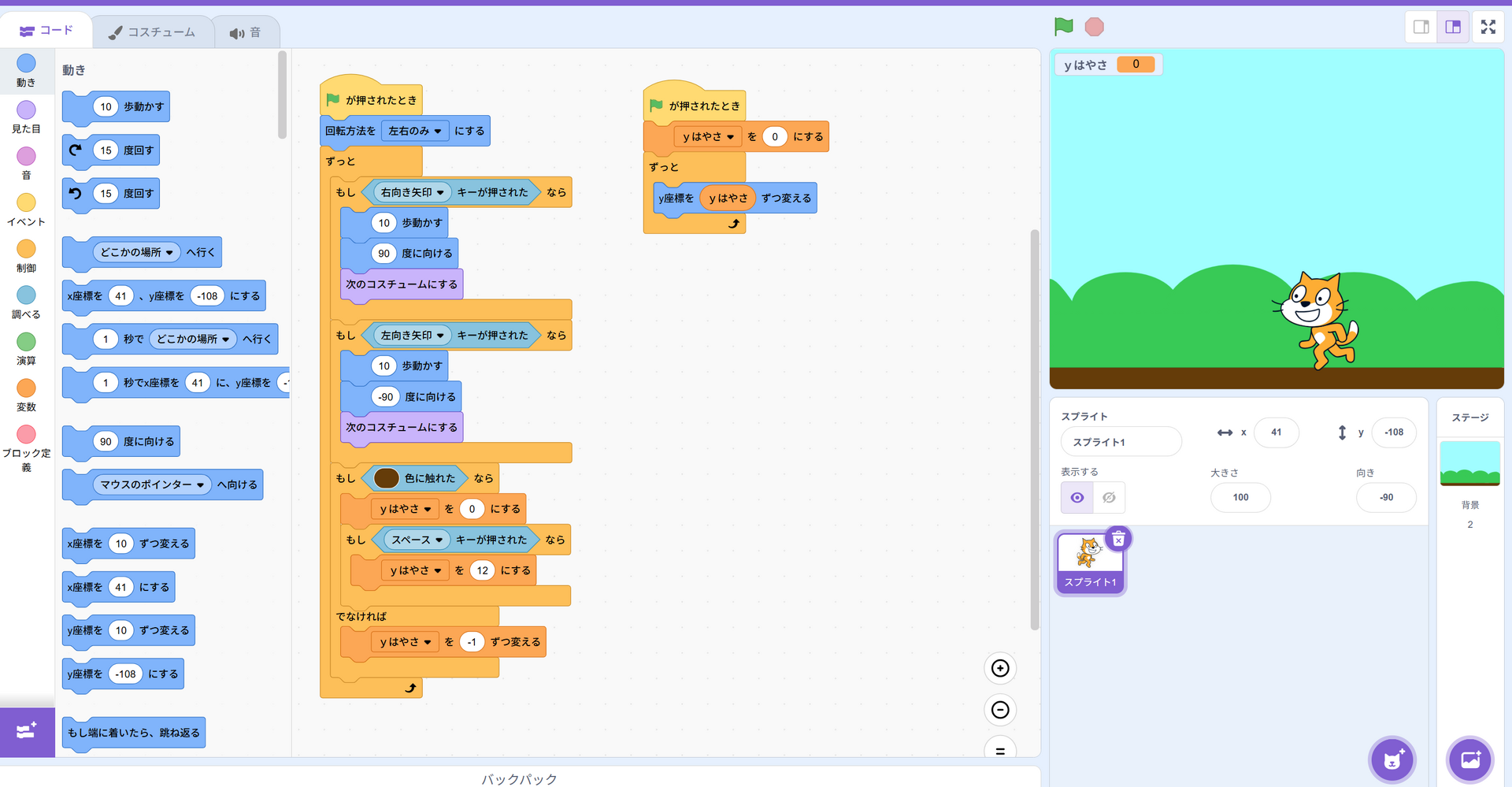
Task: Add a new backdrop with the image button
Action: click(1470, 760)
